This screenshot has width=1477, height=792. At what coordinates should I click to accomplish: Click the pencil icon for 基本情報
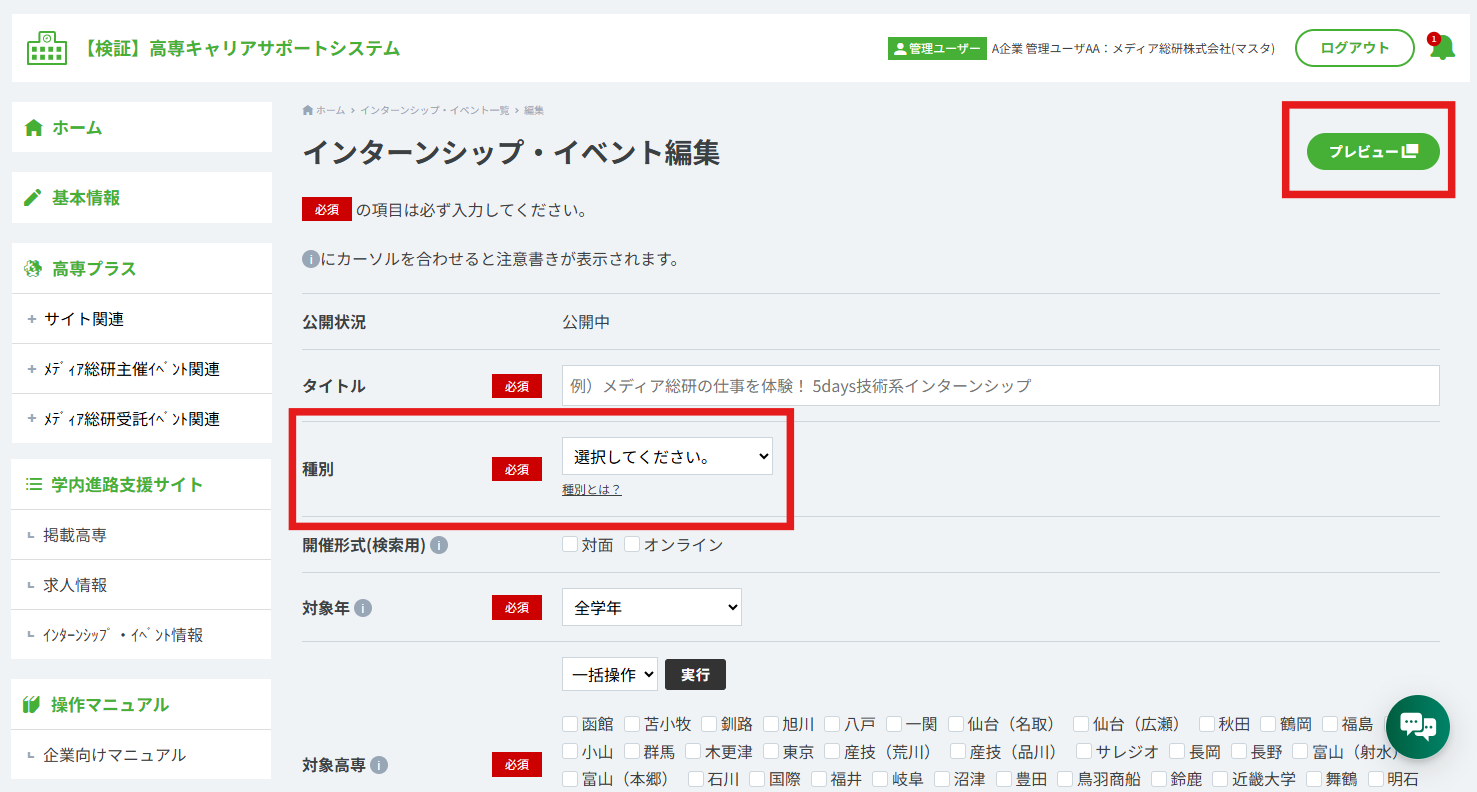click(33, 198)
